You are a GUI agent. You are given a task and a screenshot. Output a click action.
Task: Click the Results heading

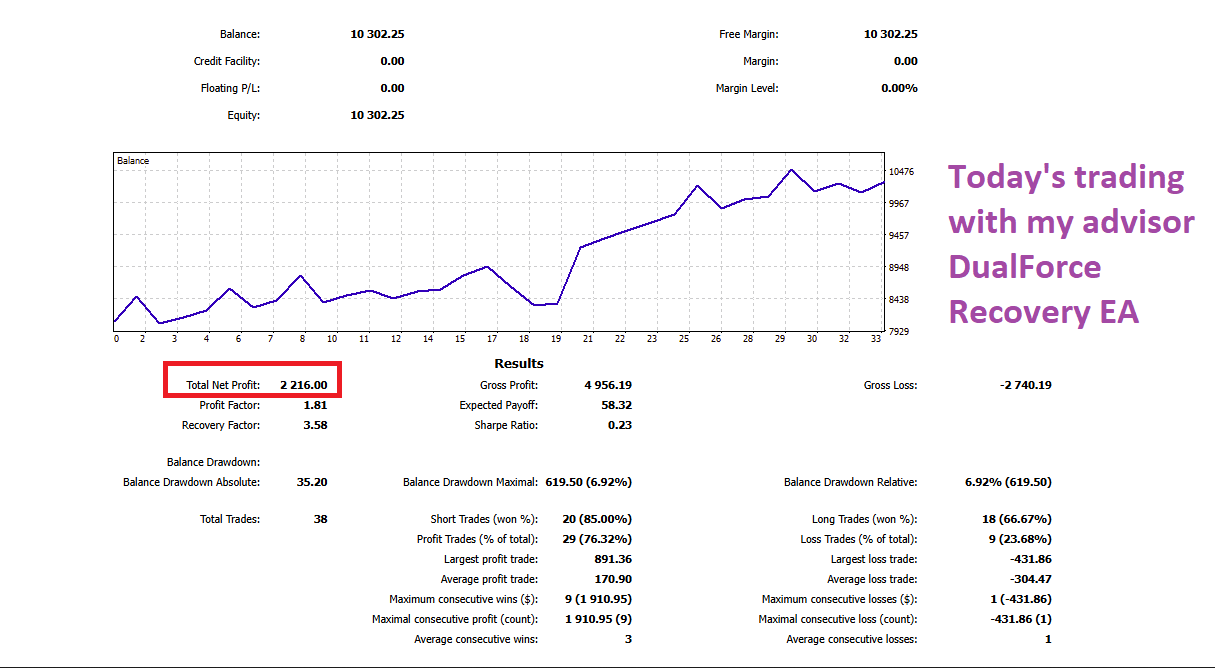(x=519, y=364)
